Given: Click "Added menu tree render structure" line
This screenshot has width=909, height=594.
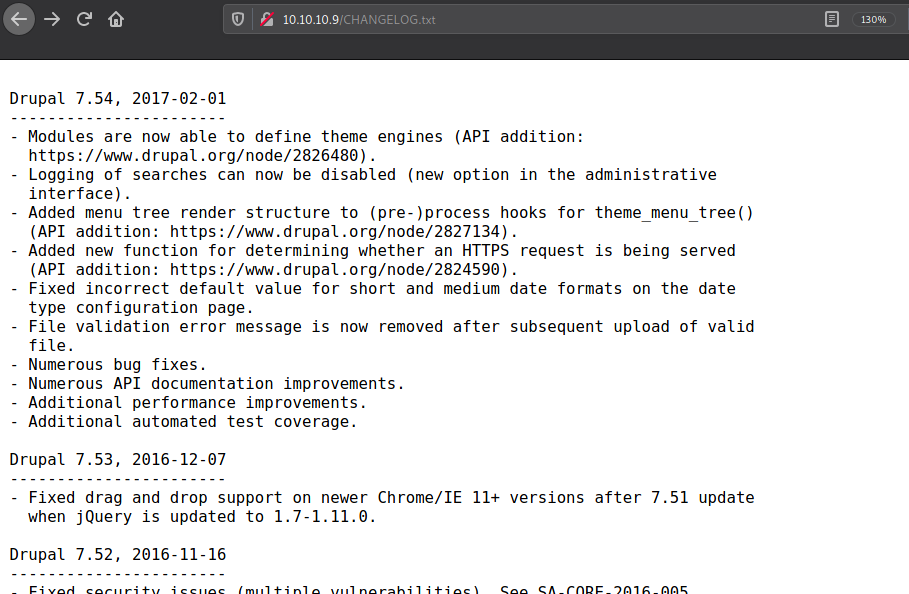Looking at the screenshot, I should 381,213.
